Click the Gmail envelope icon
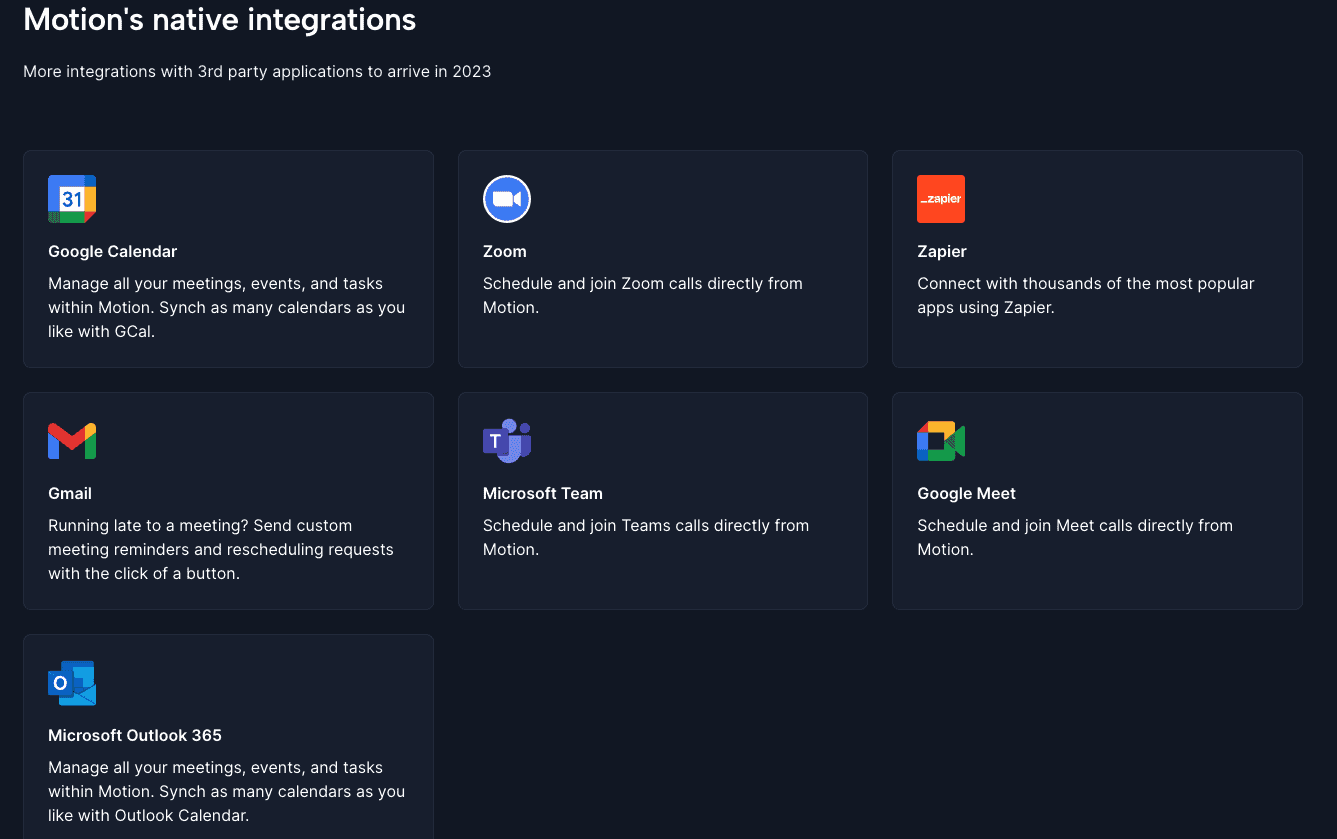Image resolution: width=1337 pixels, height=839 pixels. point(72,441)
